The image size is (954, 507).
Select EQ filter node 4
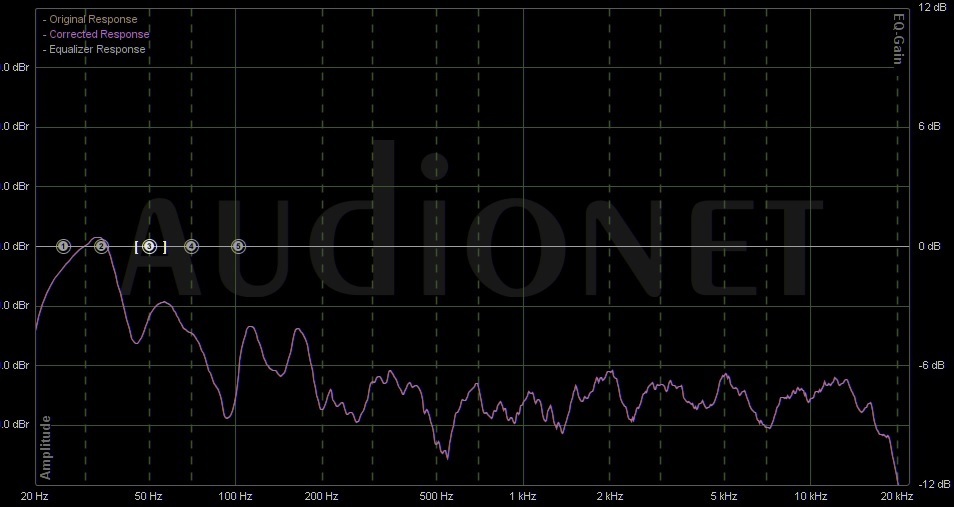click(x=191, y=247)
